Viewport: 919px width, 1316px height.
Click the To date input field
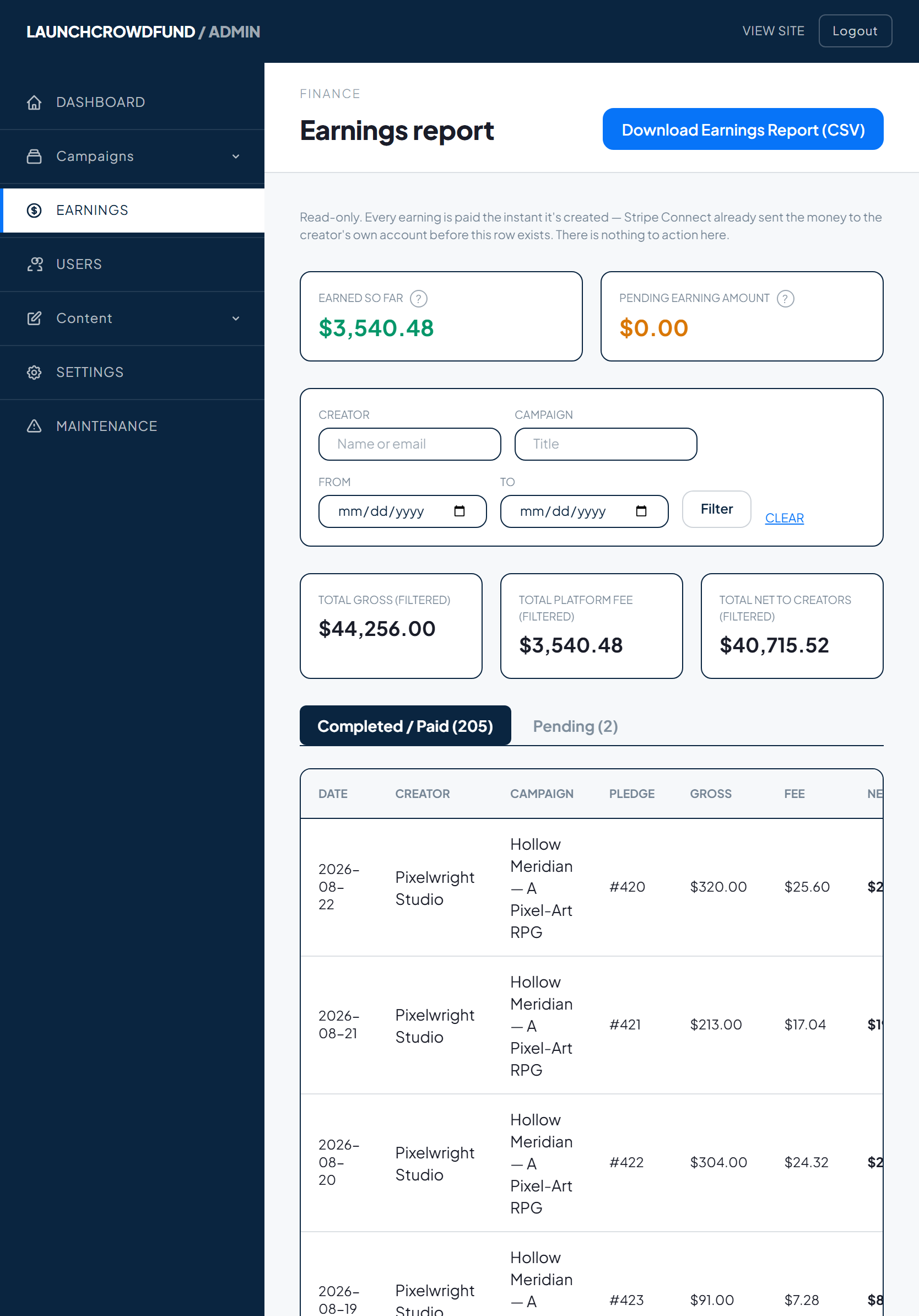pos(584,511)
